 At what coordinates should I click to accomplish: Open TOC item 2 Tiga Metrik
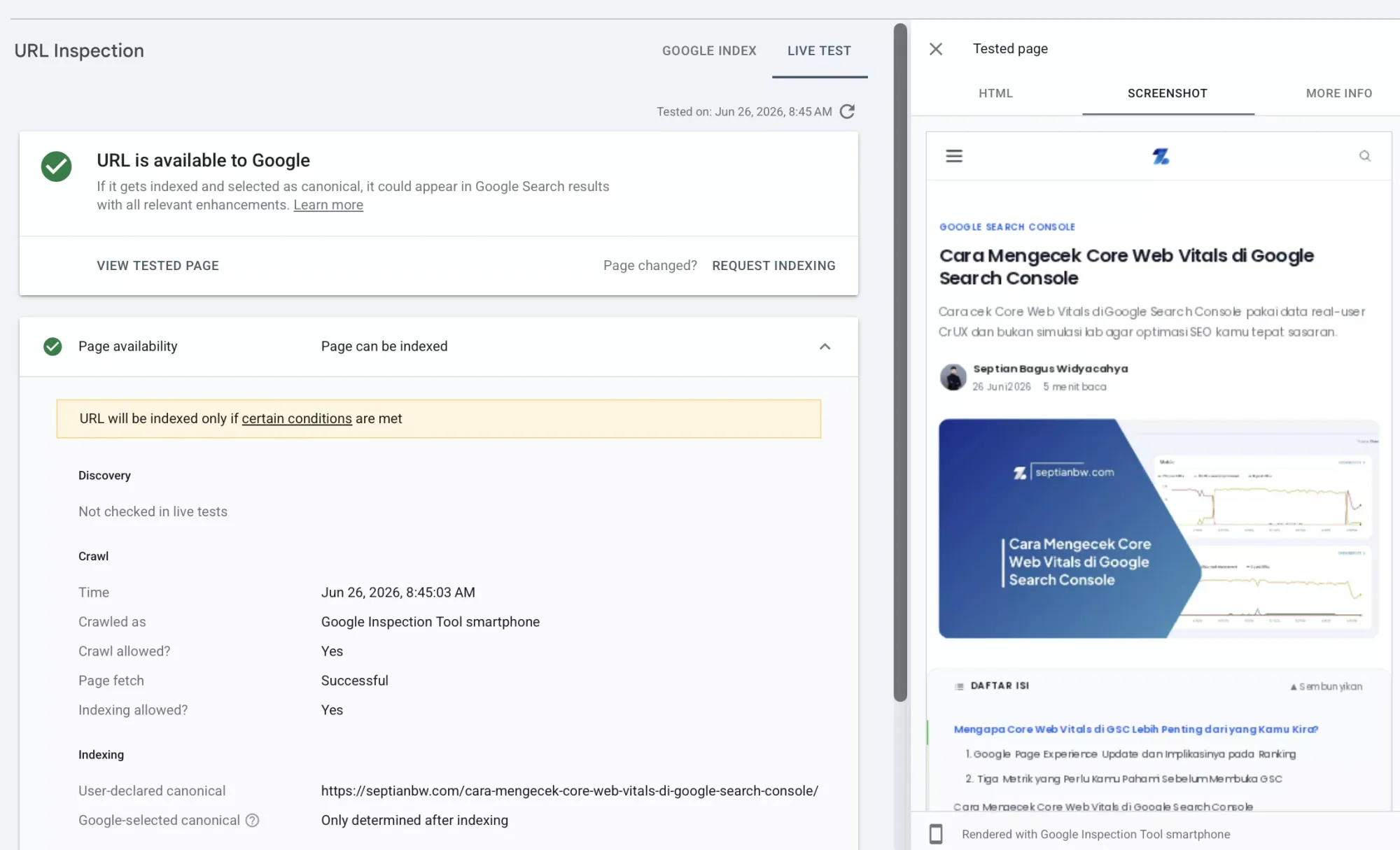1123,779
